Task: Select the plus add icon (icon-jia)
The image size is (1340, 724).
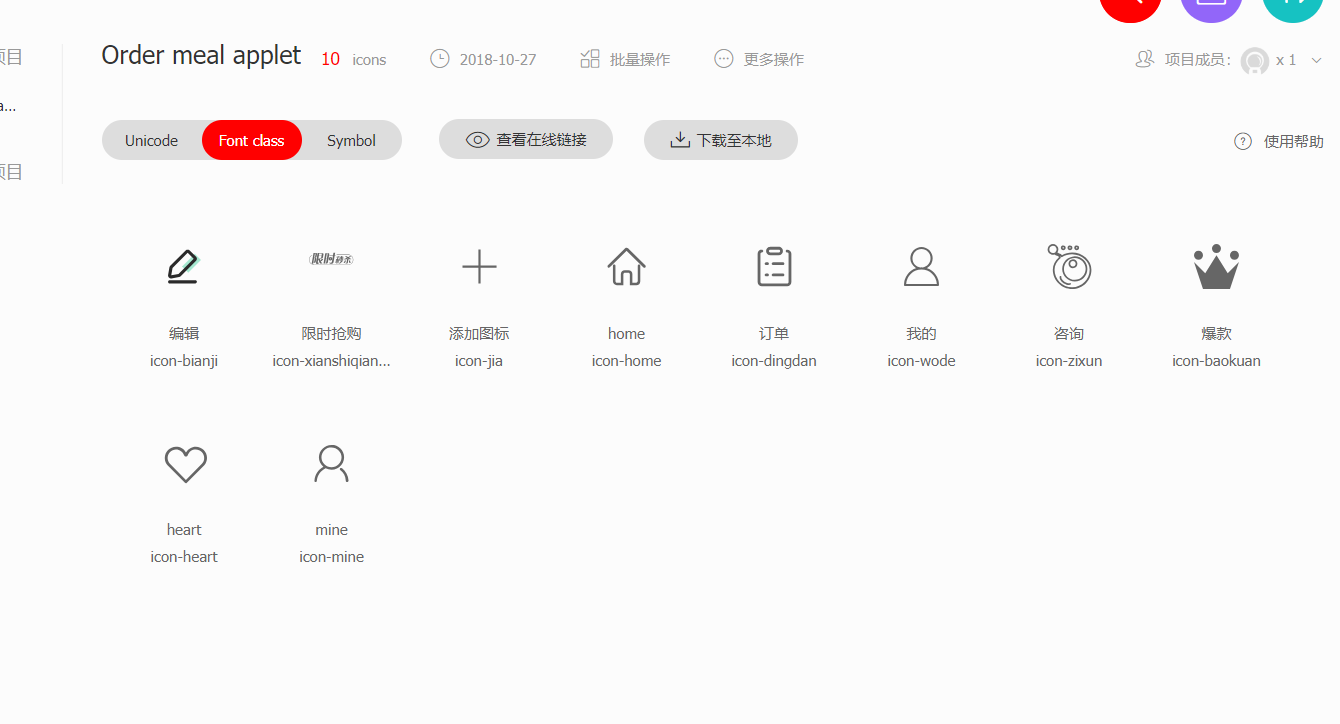Action: click(x=479, y=267)
